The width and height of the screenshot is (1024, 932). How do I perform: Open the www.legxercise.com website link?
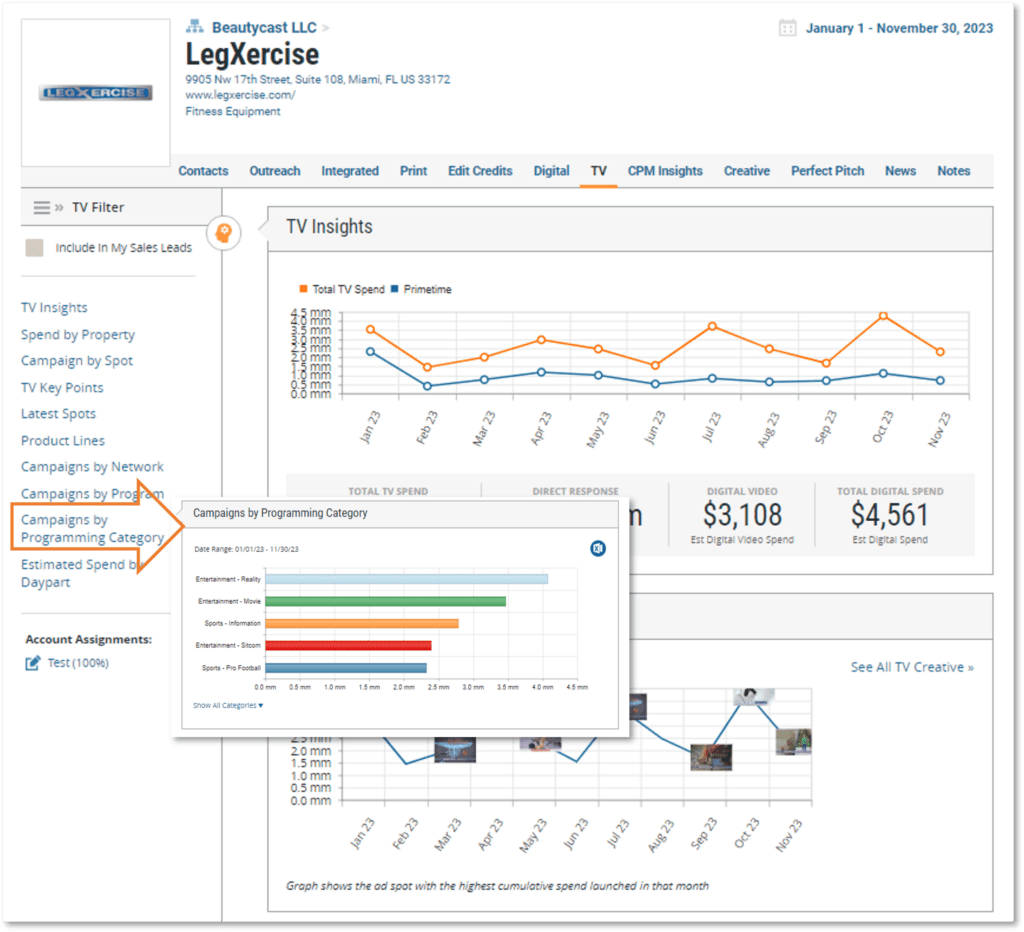click(x=240, y=95)
